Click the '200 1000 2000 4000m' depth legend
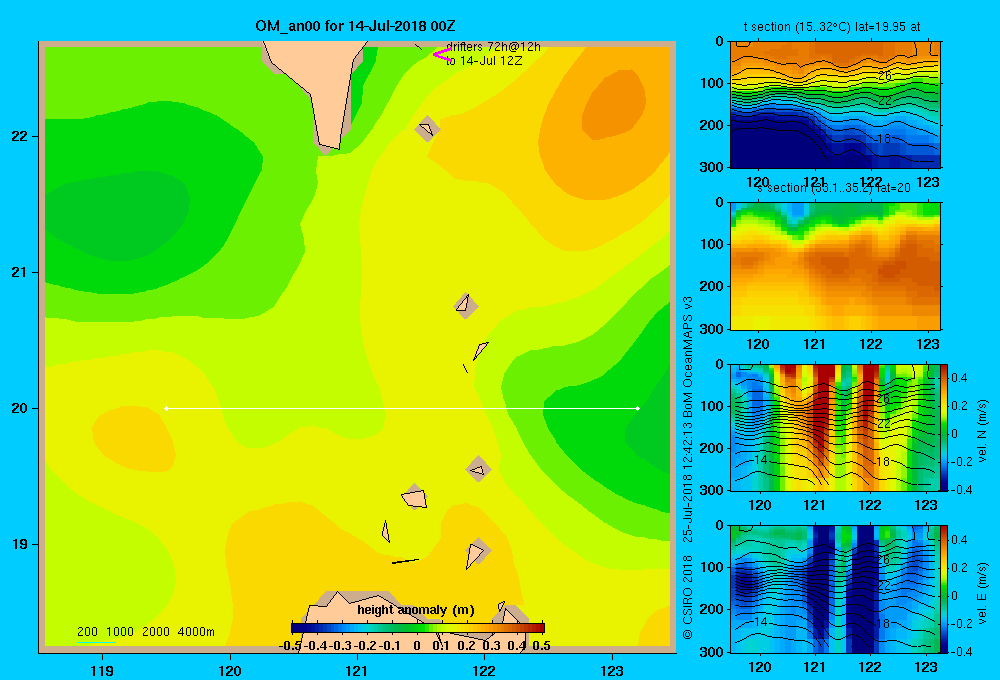Viewport: 1000px width, 680px height. 145,632
